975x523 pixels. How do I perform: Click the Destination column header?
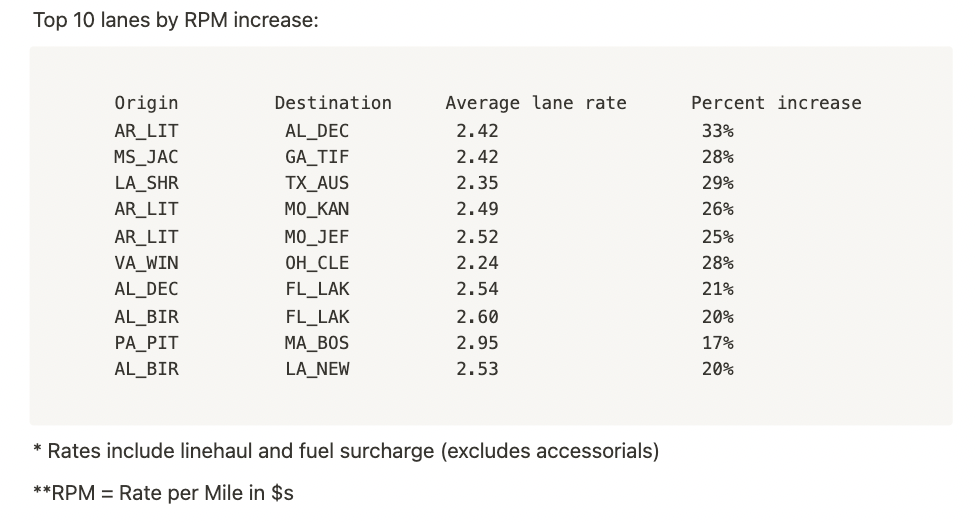(333, 103)
